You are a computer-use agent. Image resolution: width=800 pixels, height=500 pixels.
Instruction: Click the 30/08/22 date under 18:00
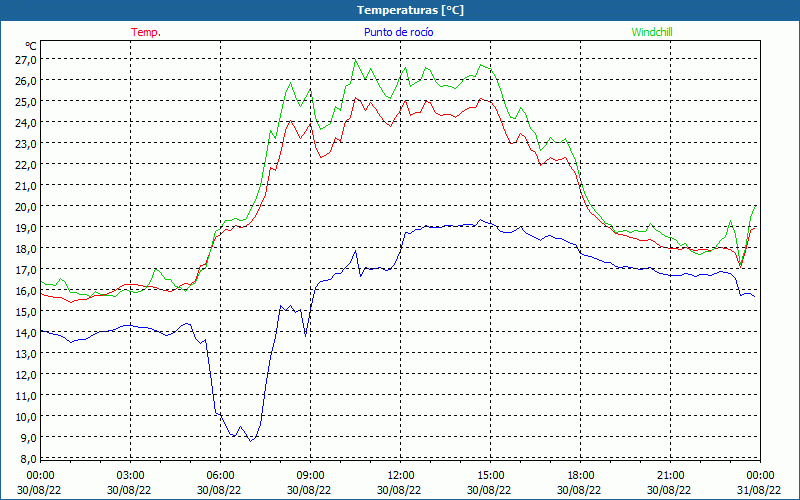pyautogui.click(x=579, y=490)
